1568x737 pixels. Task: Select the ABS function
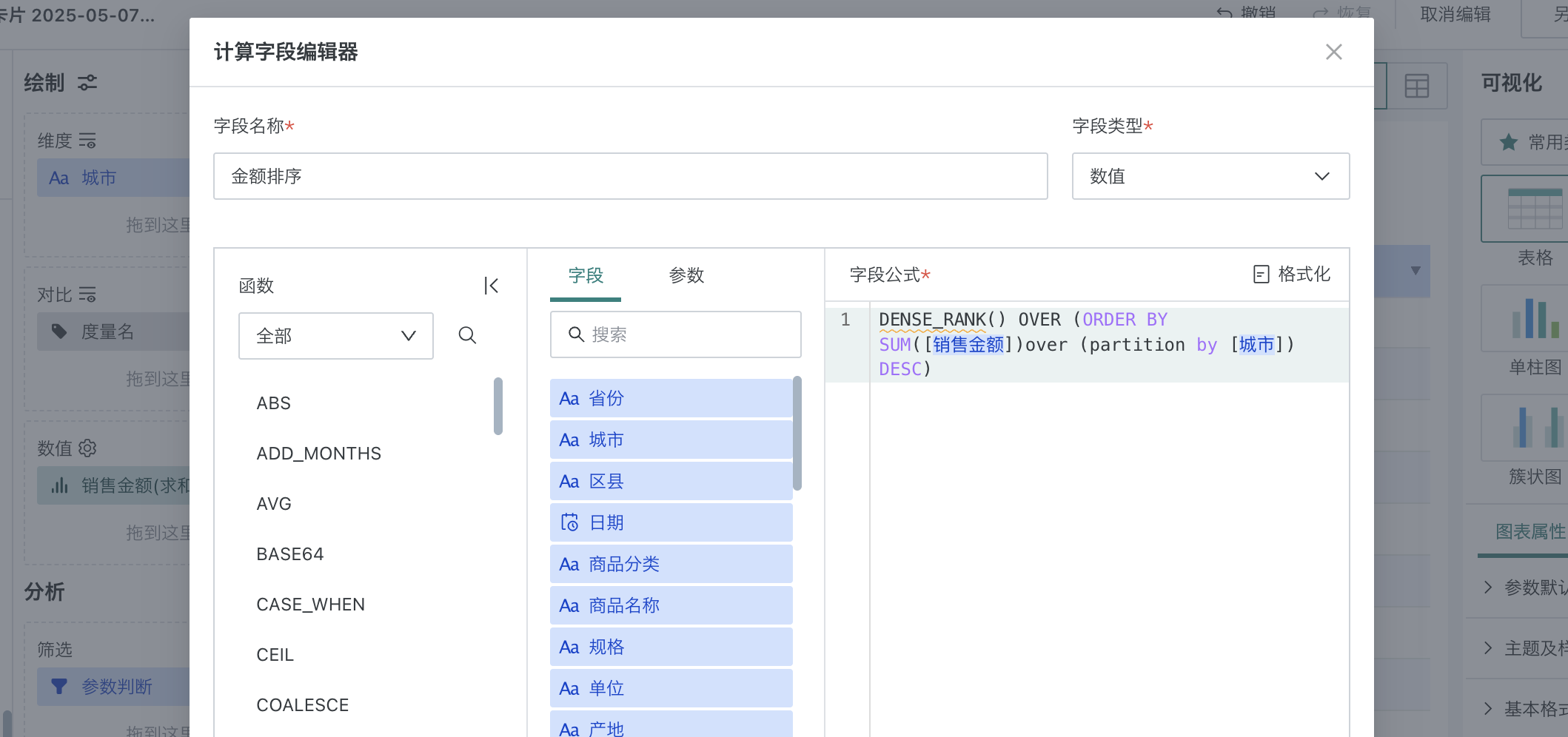click(x=273, y=403)
